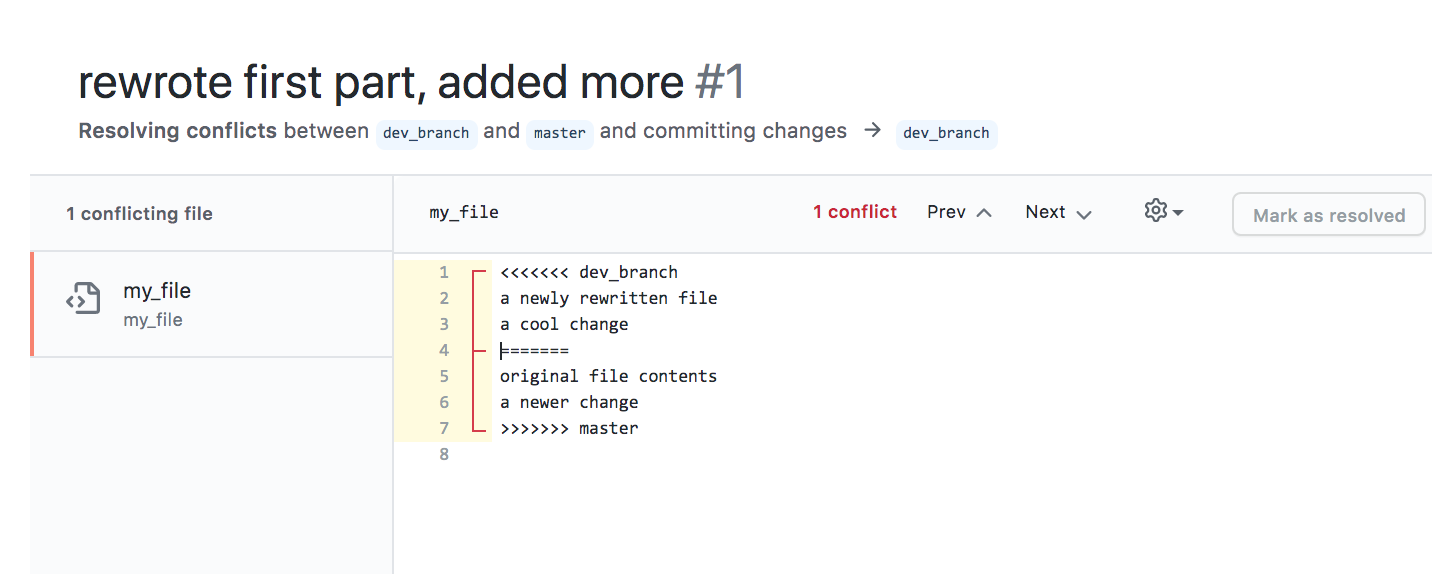
Task: Open the editor settings gear menu
Action: coord(1156,211)
